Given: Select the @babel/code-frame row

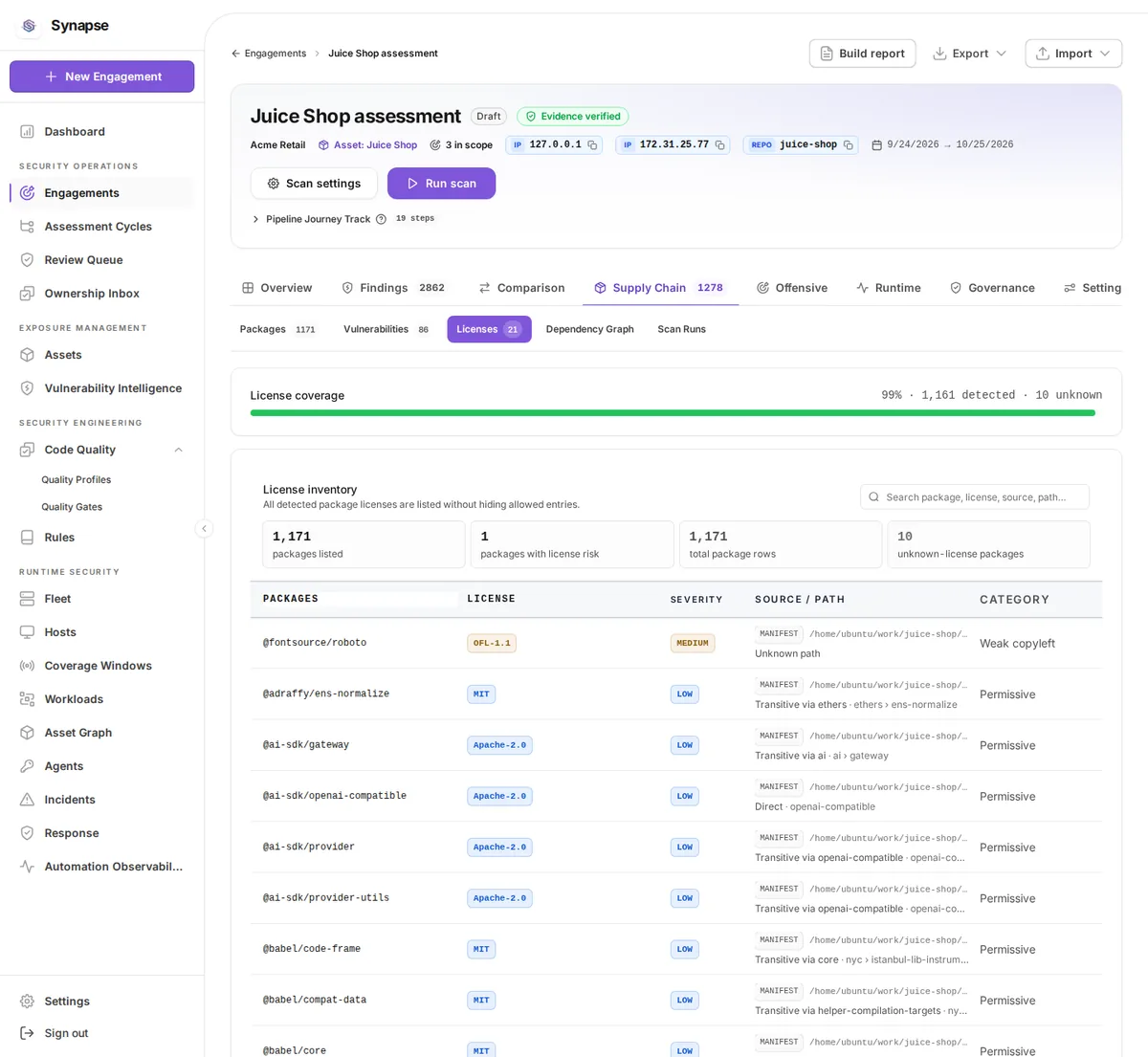Looking at the screenshot, I should pyautogui.click(x=675, y=949).
